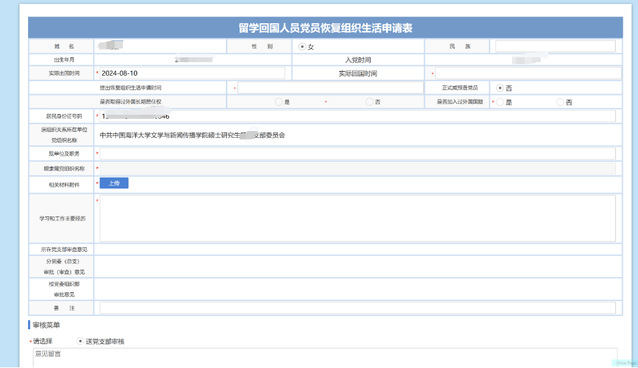Viewport: 638px width, 368px height.
Task: Select 否 for 是否加入过外国国籍
Action: [x=560, y=102]
